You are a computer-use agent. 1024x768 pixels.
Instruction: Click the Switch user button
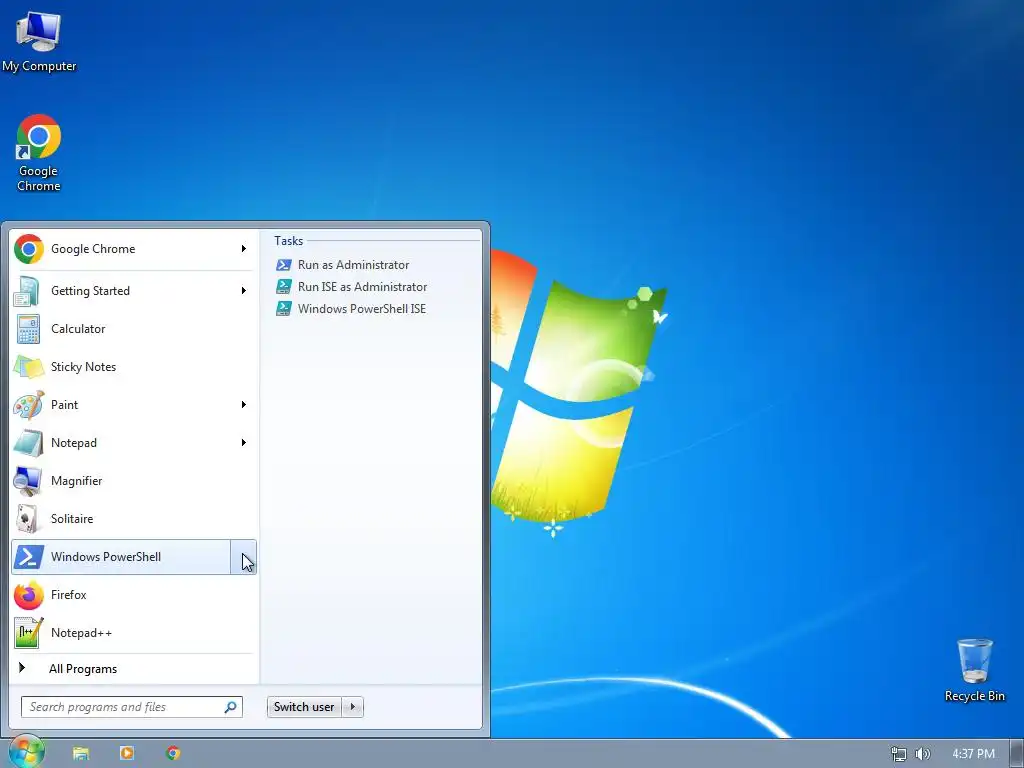click(304, 707)
